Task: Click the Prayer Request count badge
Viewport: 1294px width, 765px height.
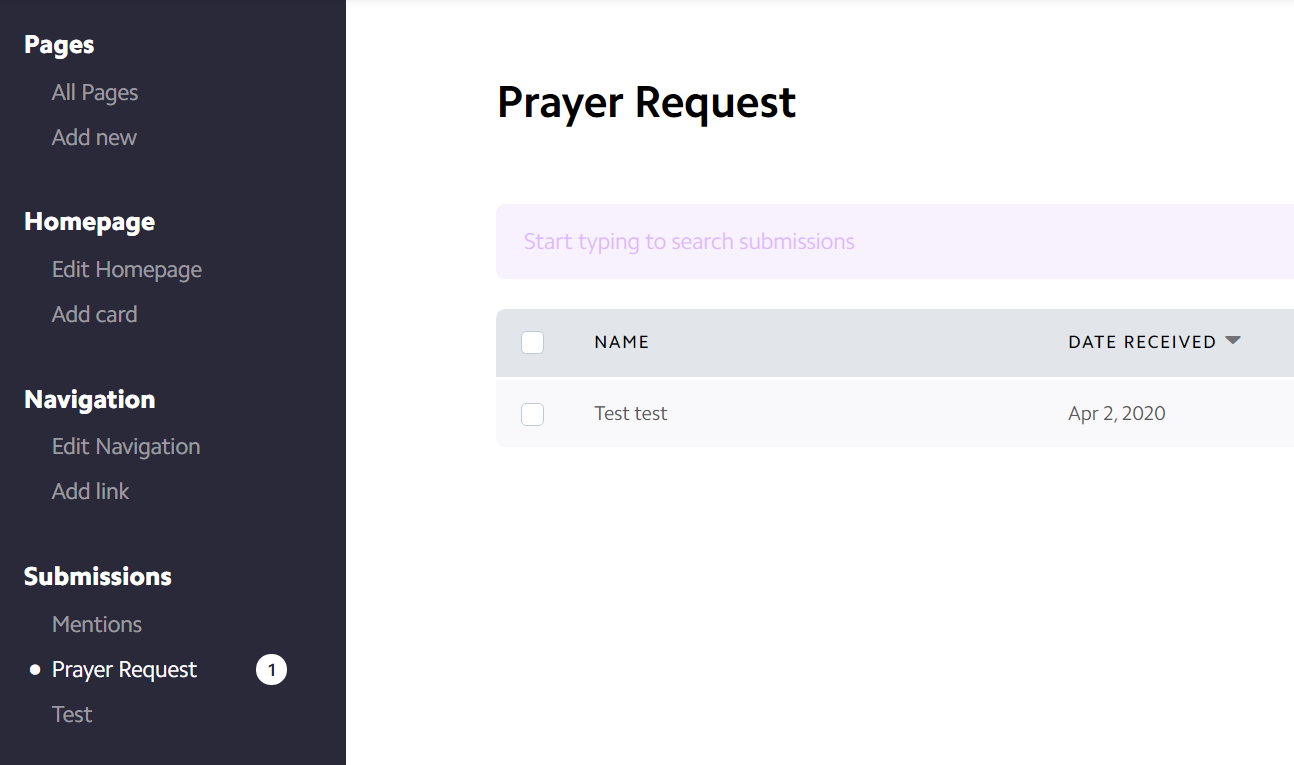Action: (x=271, y=670)
